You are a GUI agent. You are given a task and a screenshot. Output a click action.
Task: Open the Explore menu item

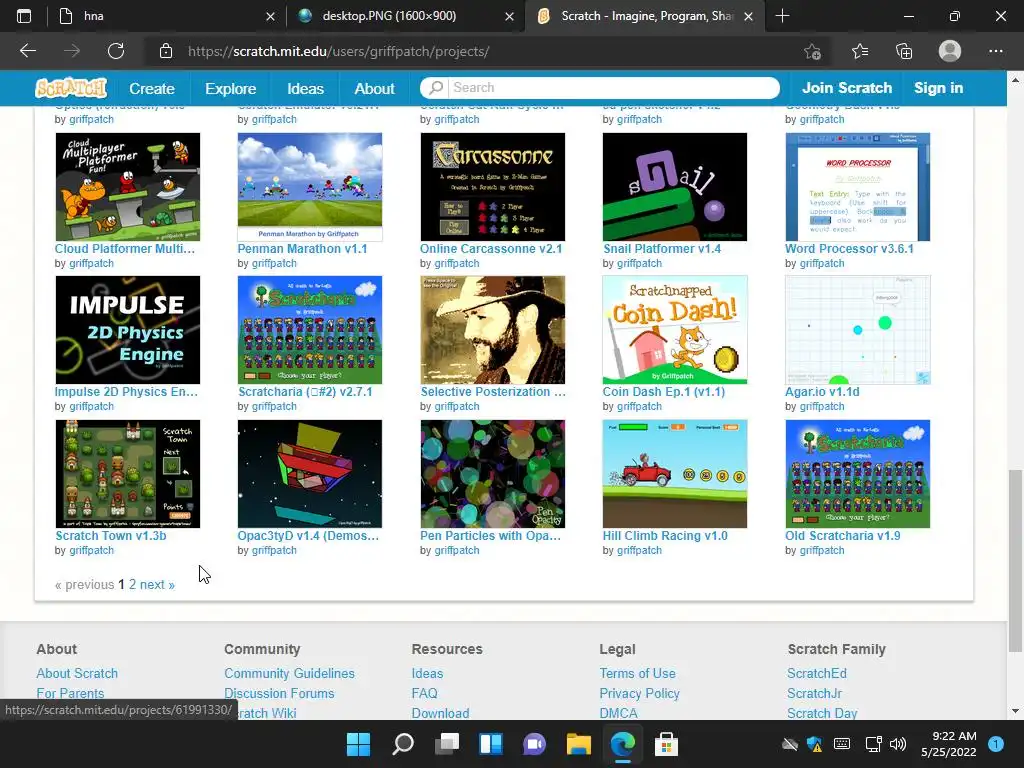230,88
